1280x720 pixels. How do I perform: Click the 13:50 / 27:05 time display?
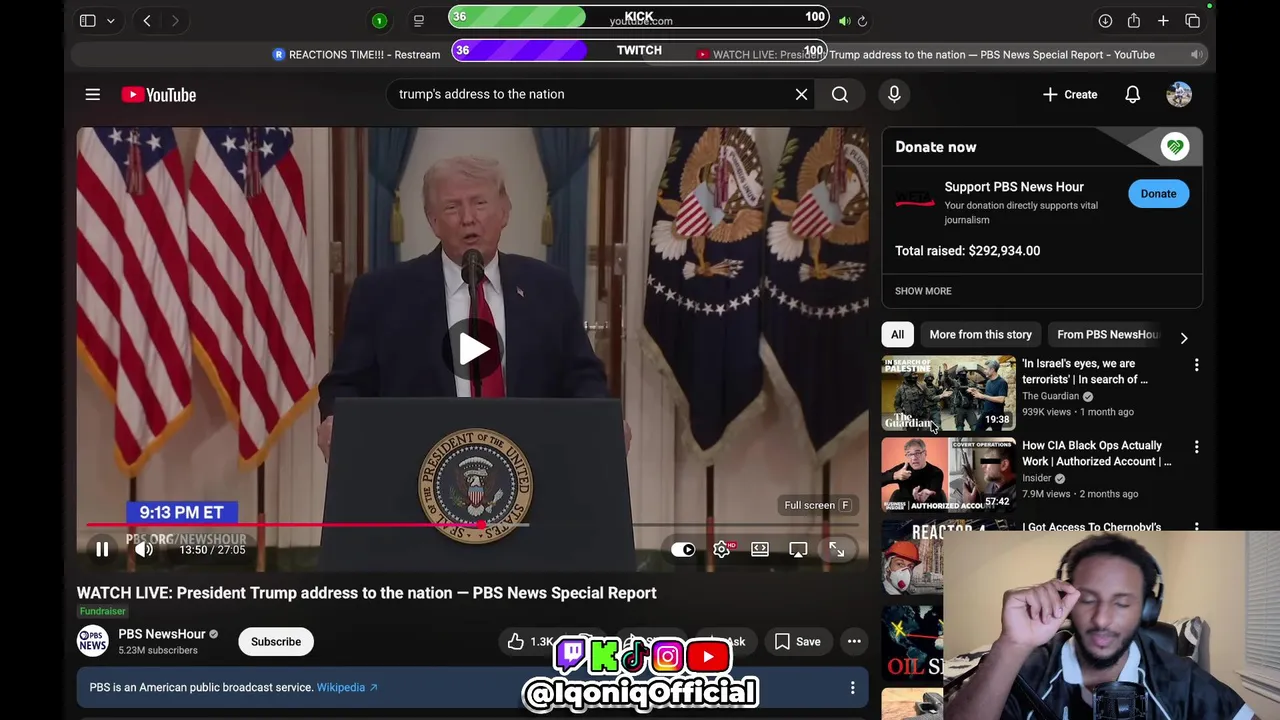pos(212,550)
